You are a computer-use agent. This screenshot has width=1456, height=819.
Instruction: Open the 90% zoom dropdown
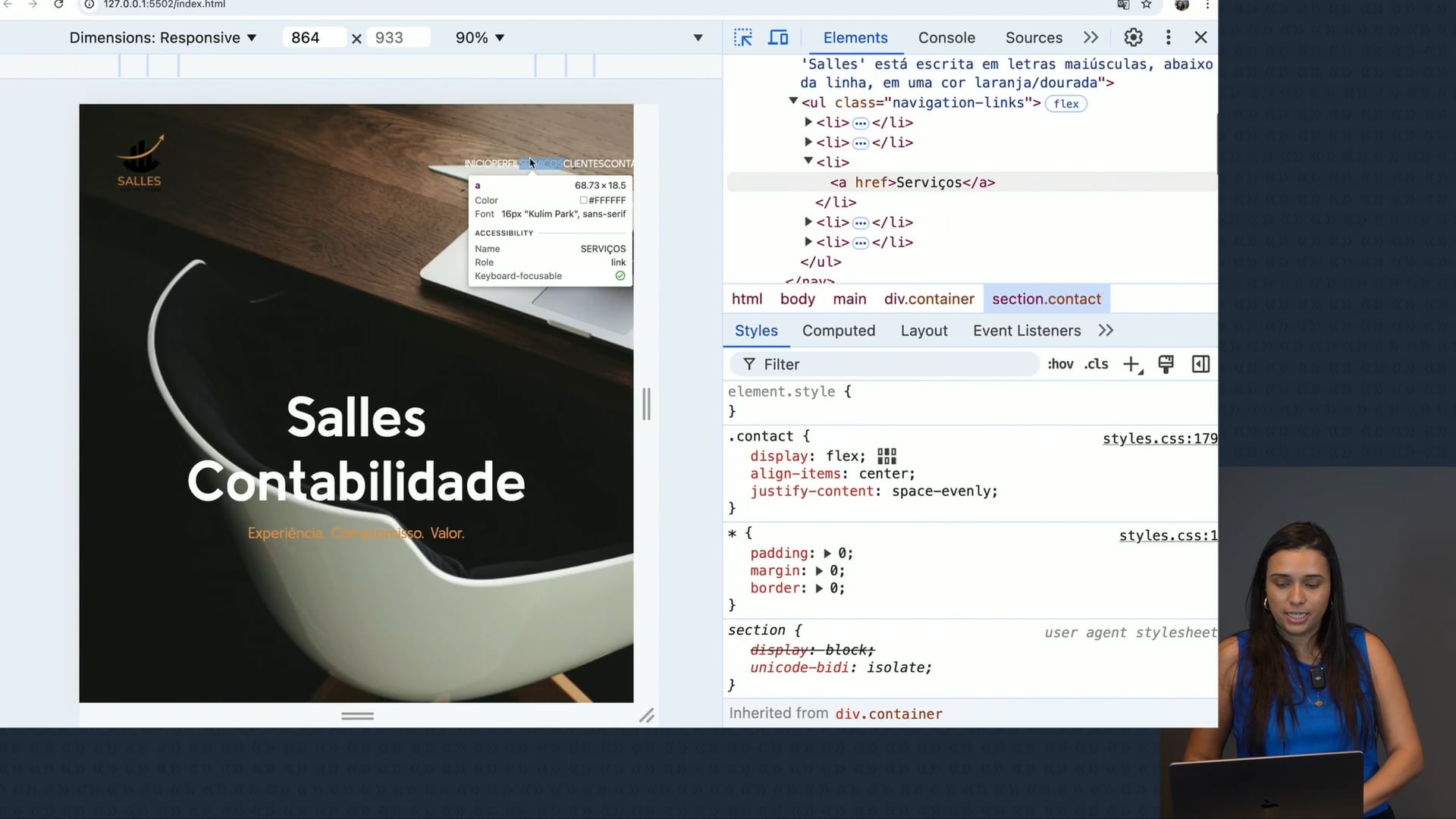click(479, 38)
